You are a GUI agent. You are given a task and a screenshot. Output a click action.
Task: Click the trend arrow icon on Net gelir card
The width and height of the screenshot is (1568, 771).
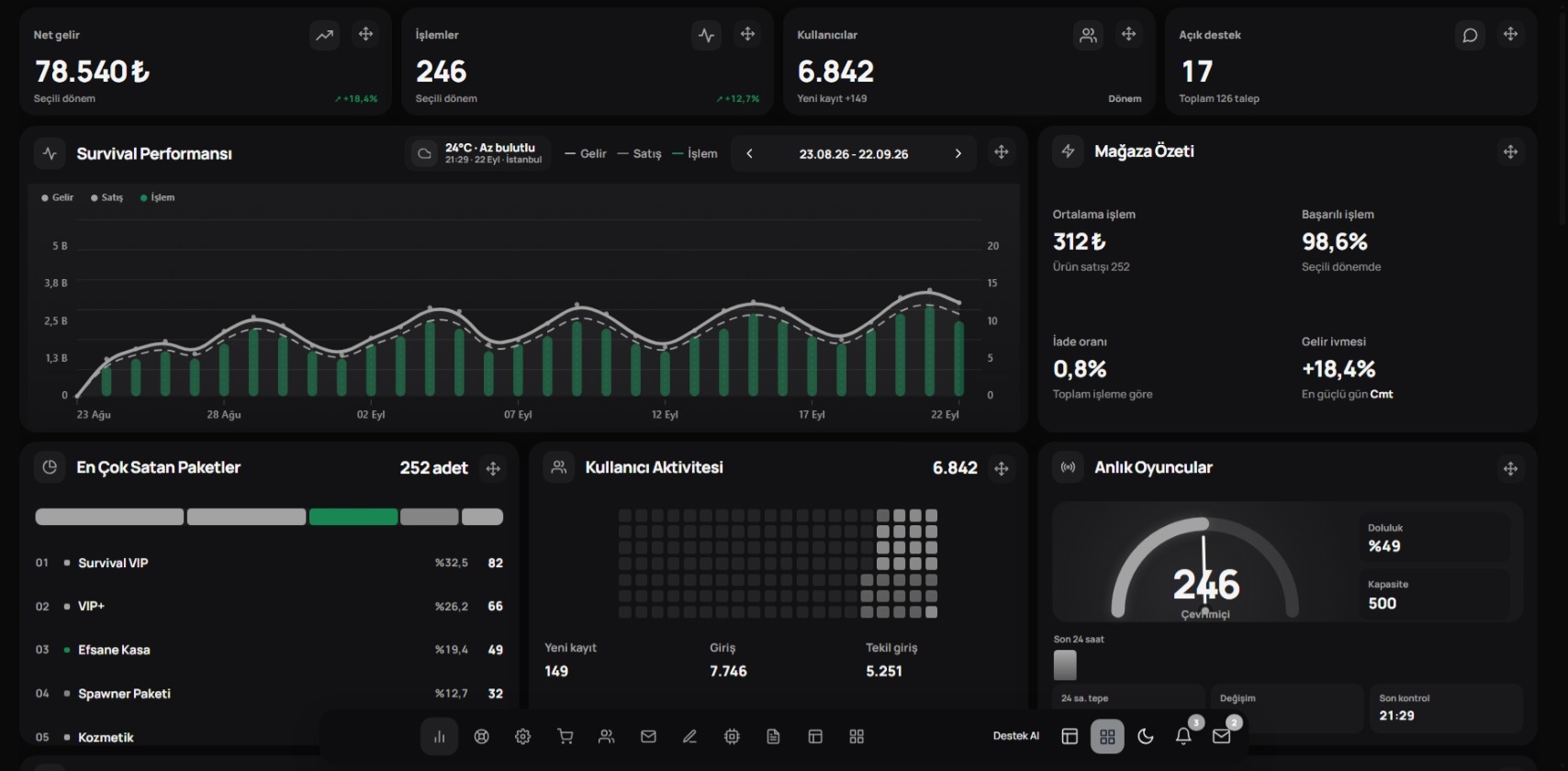coord(324,35)
